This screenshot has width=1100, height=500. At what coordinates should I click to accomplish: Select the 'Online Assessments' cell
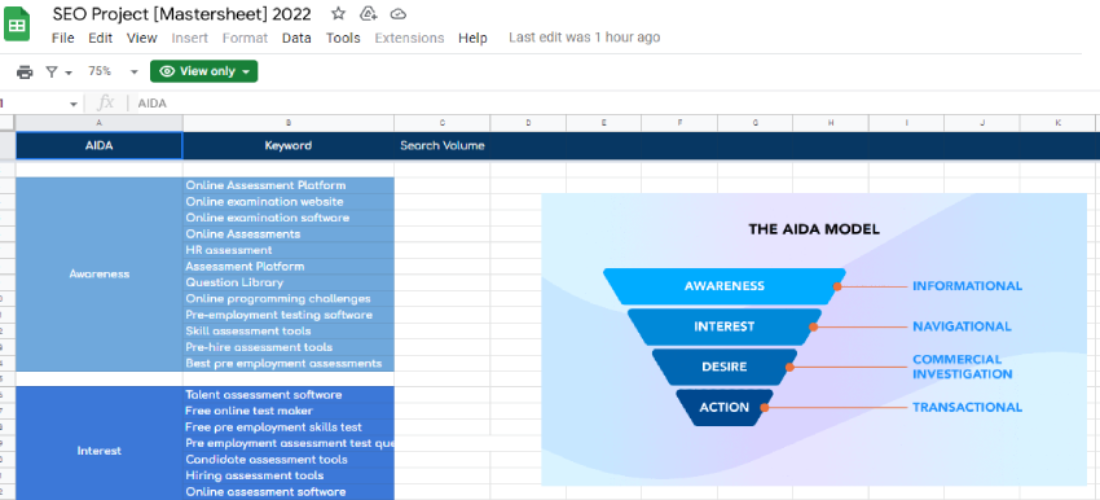(x=288, y=234)
